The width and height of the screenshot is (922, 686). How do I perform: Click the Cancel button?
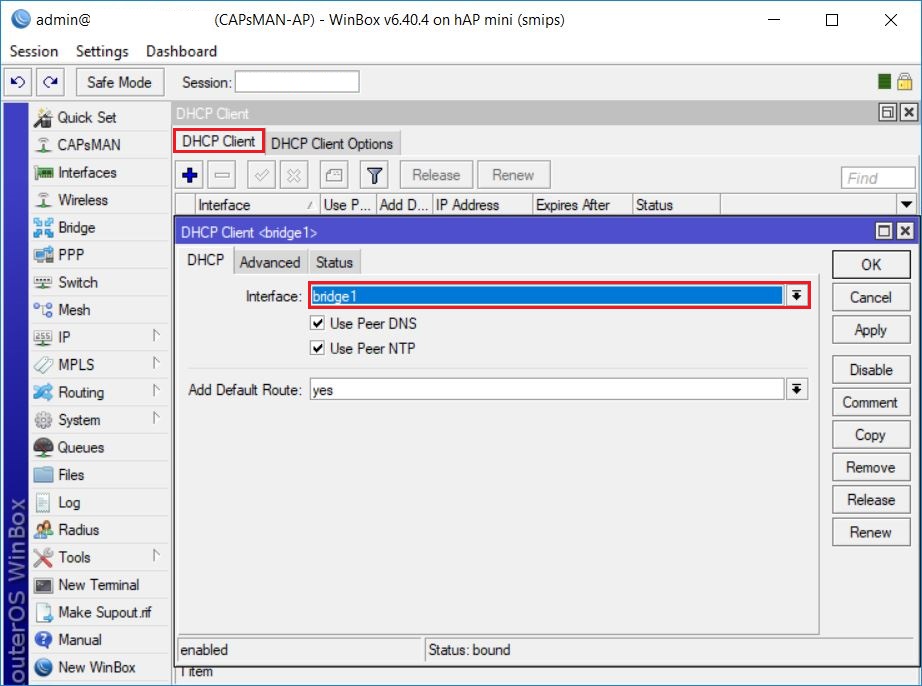871,297
